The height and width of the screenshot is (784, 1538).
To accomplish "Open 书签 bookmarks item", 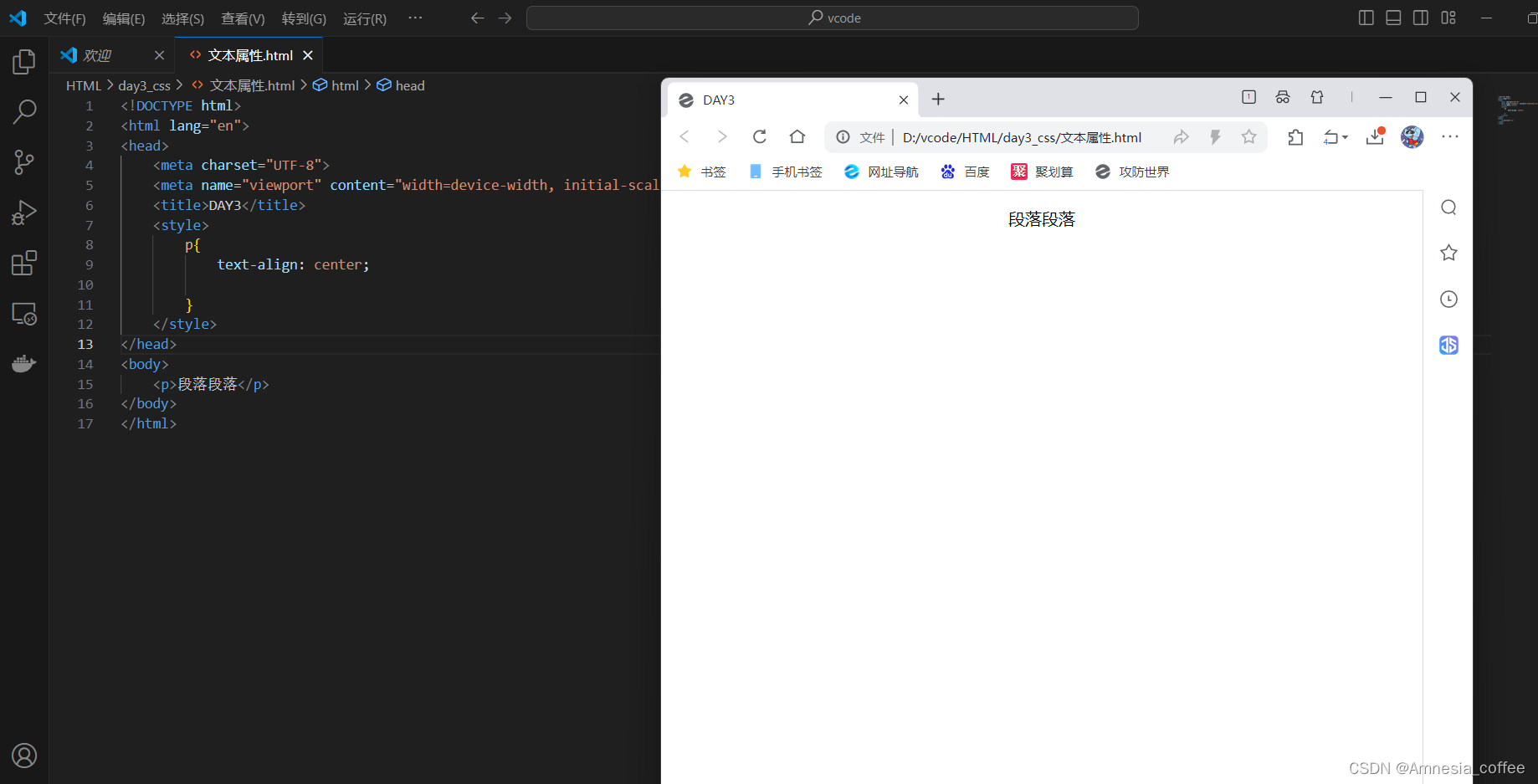I will 701,172.
